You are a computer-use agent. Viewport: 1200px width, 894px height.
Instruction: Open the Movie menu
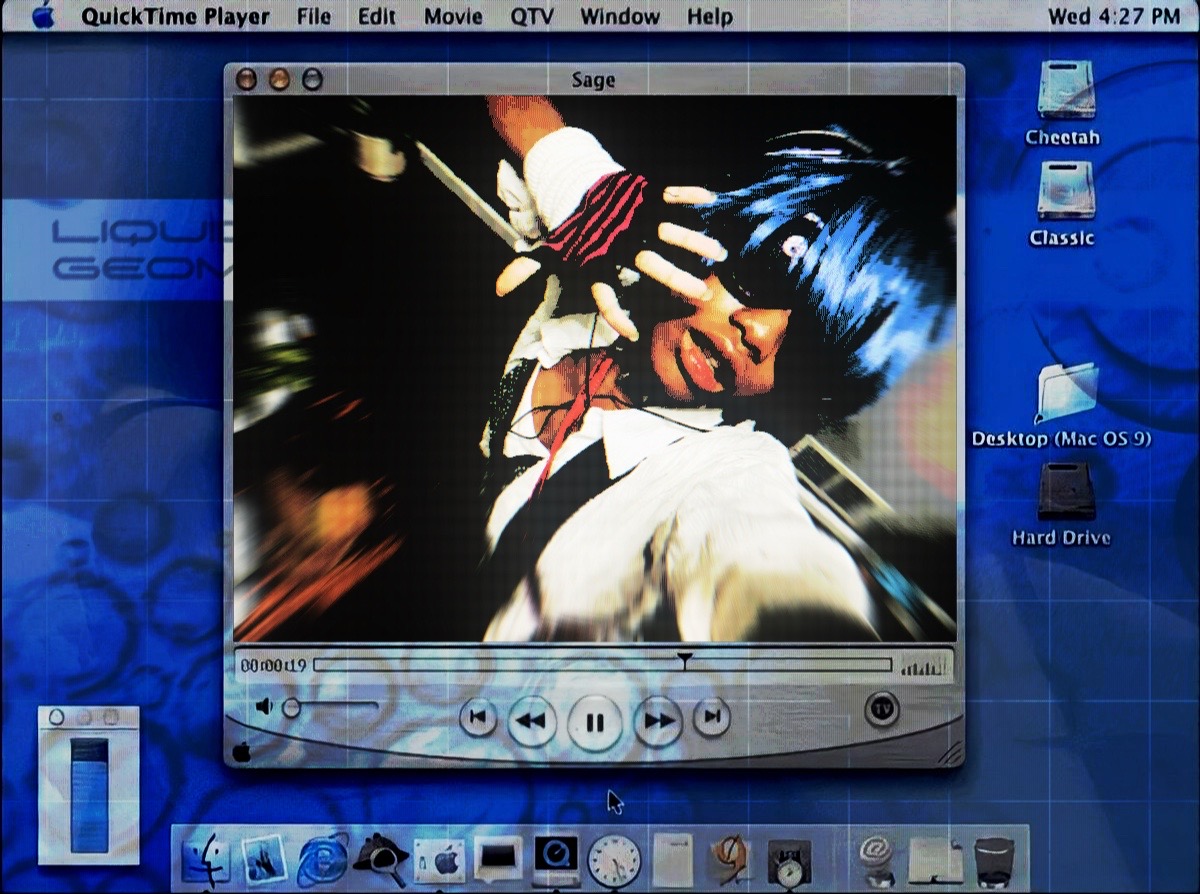(453, 17)
